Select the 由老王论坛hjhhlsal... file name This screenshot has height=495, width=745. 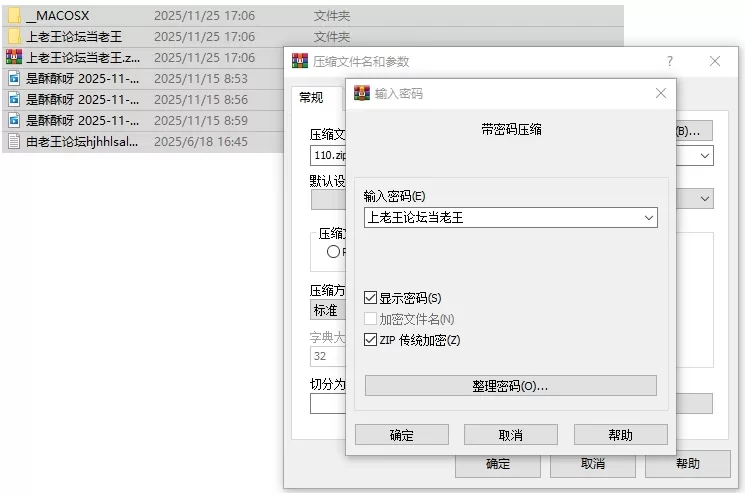tap(82, 141)
